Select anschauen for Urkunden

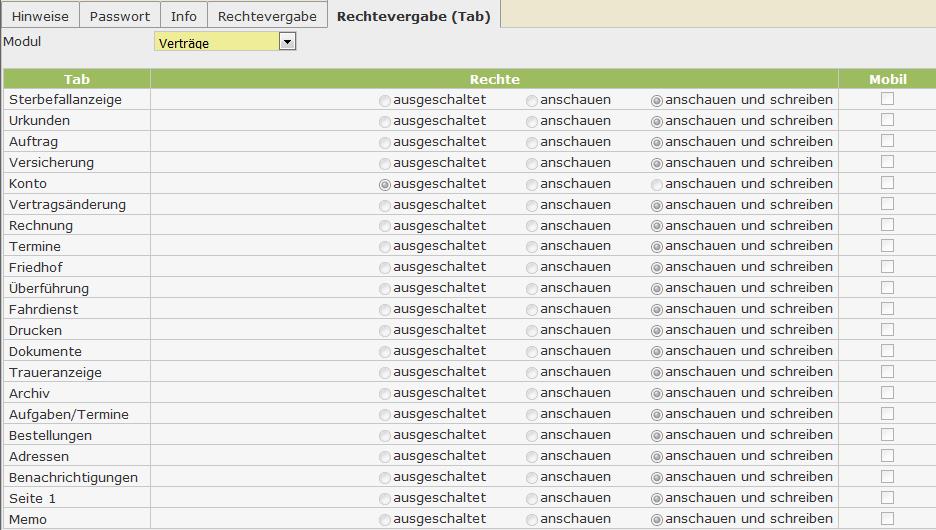coord(532,121)
